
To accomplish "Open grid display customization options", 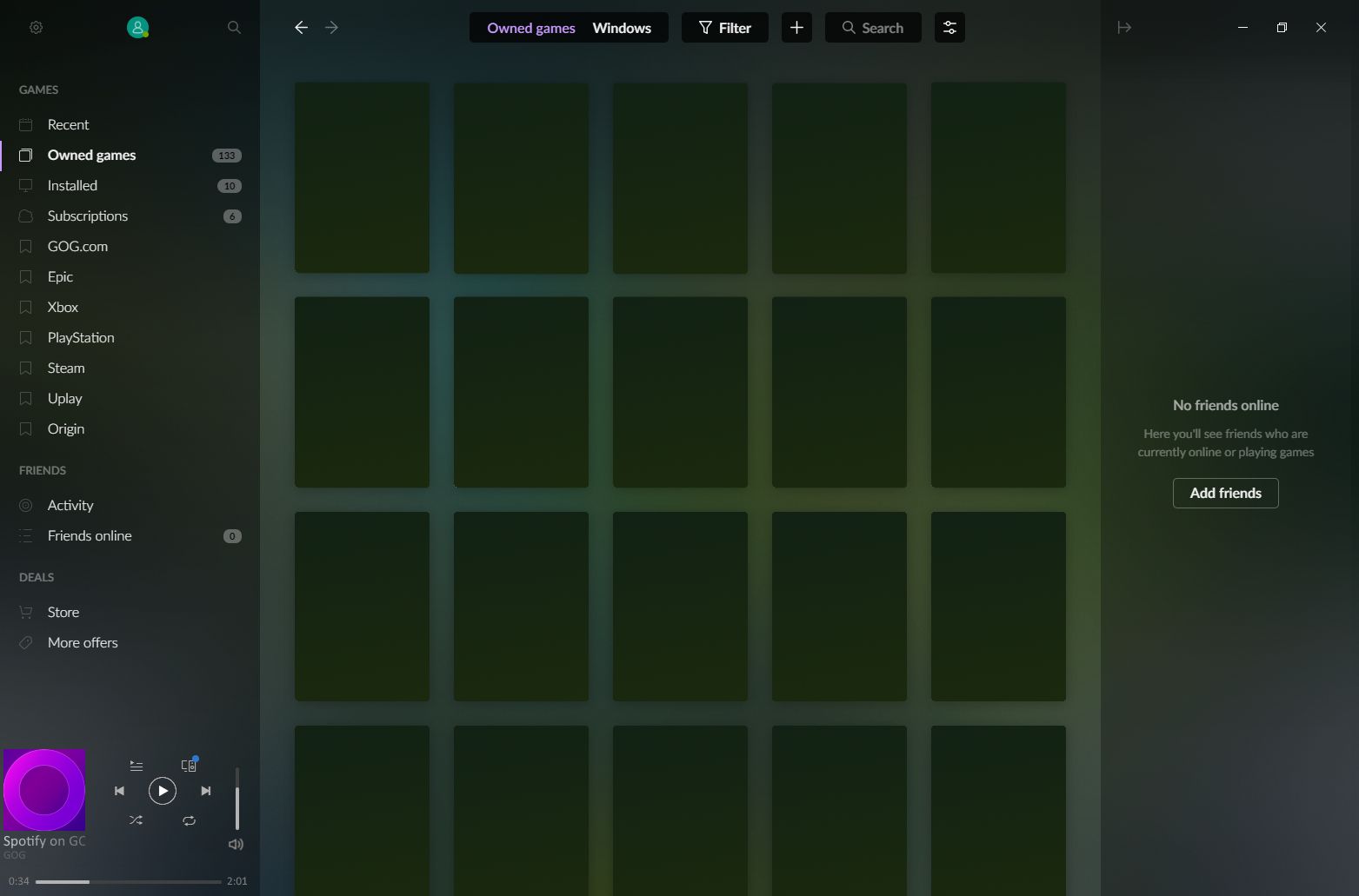I will point(949,27).
